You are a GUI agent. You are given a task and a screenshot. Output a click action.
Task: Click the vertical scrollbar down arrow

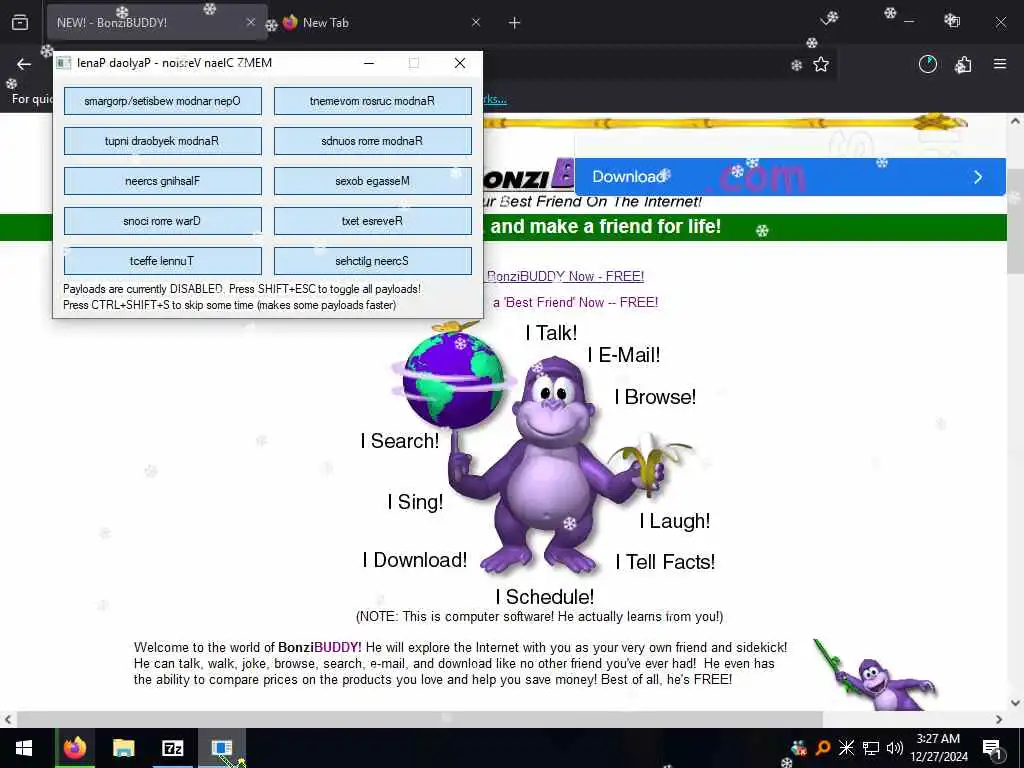click(x=1015, y=703)
